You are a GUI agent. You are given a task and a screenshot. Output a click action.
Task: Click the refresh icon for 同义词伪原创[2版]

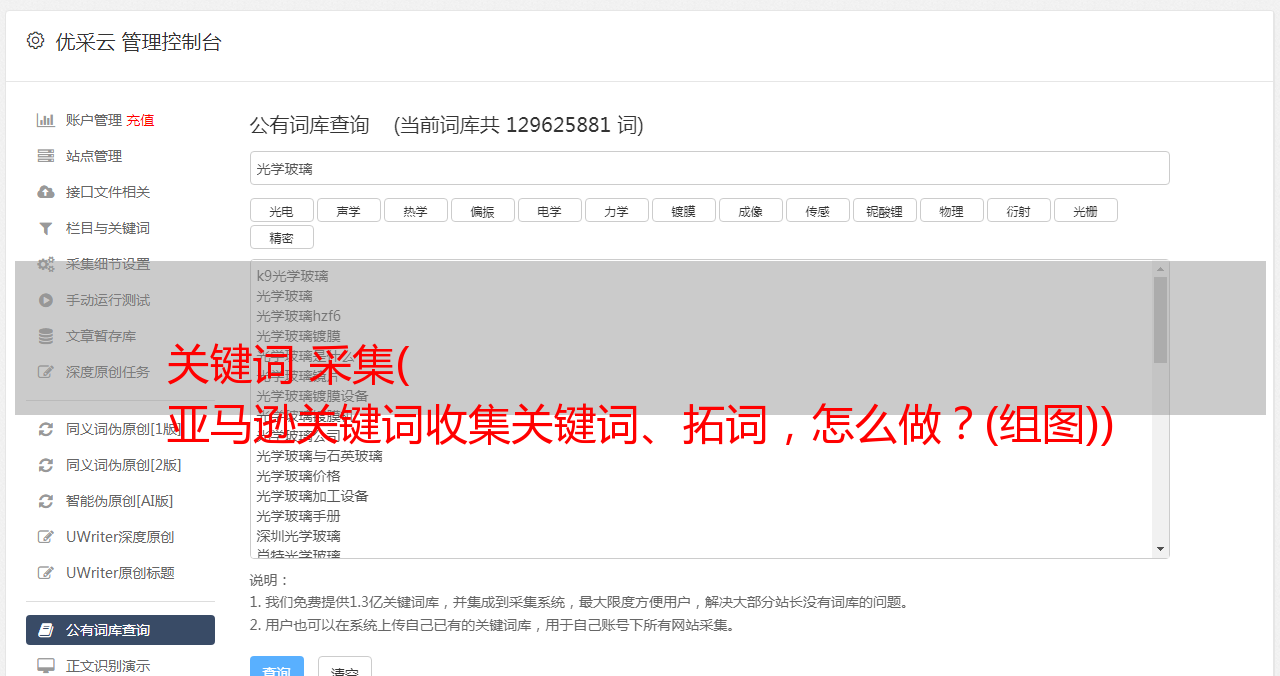tap(45, 465)
